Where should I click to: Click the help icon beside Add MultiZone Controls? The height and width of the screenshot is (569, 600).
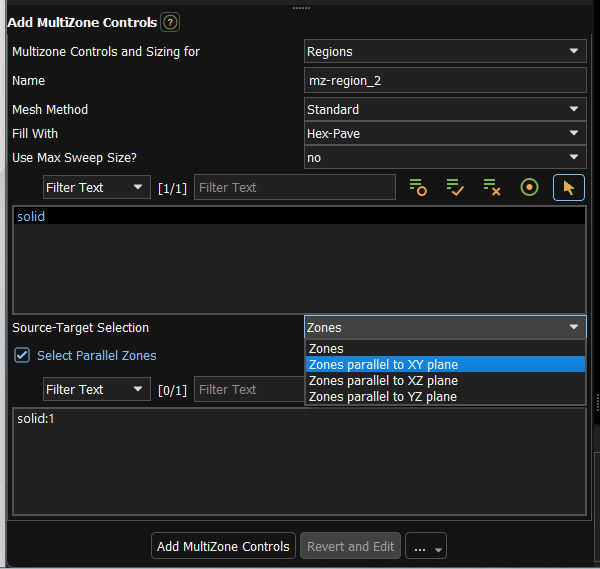[x=171, y=22]
